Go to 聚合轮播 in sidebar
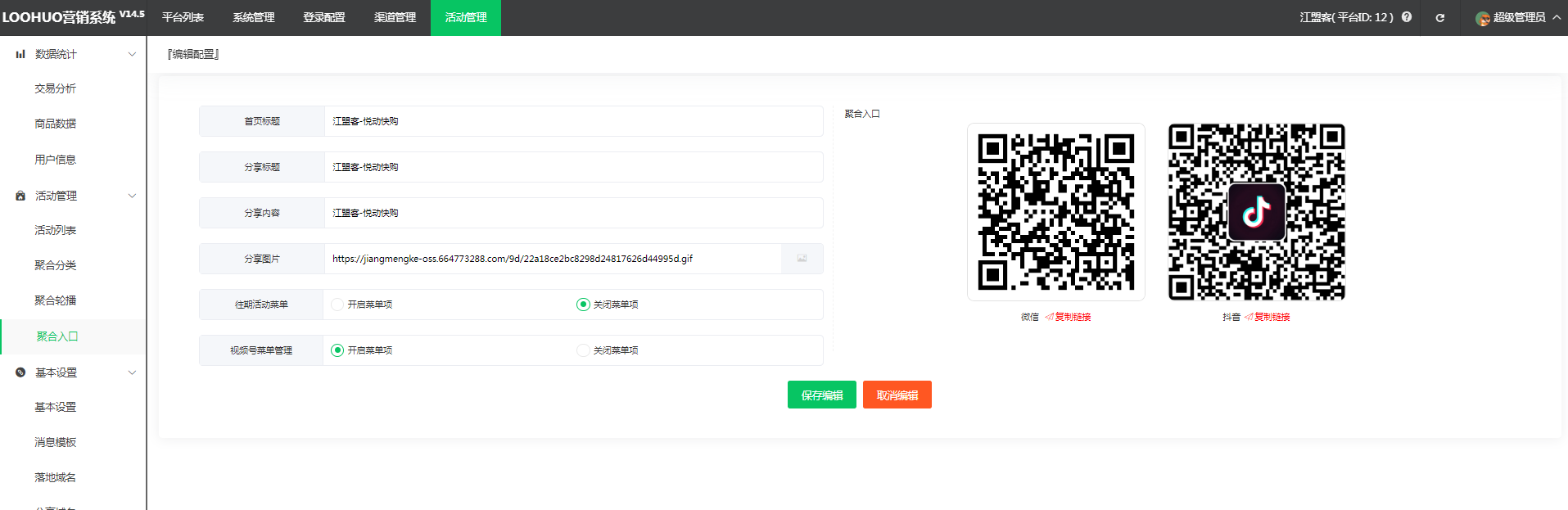Screen dimensions: 1568x510 (x=56, y=300)
